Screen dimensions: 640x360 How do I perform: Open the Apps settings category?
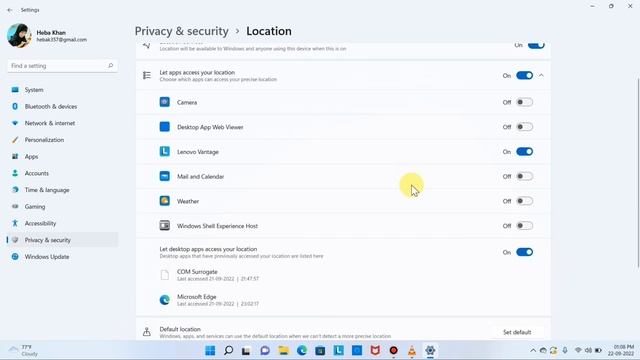62,157
